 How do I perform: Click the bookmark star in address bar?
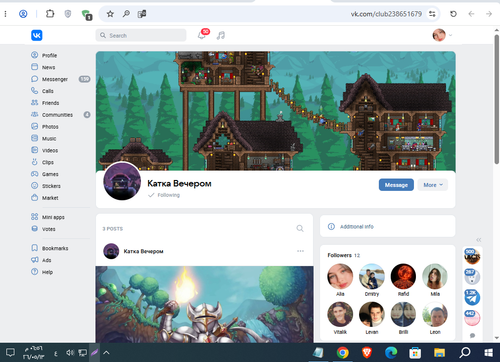tap(110, 14)
